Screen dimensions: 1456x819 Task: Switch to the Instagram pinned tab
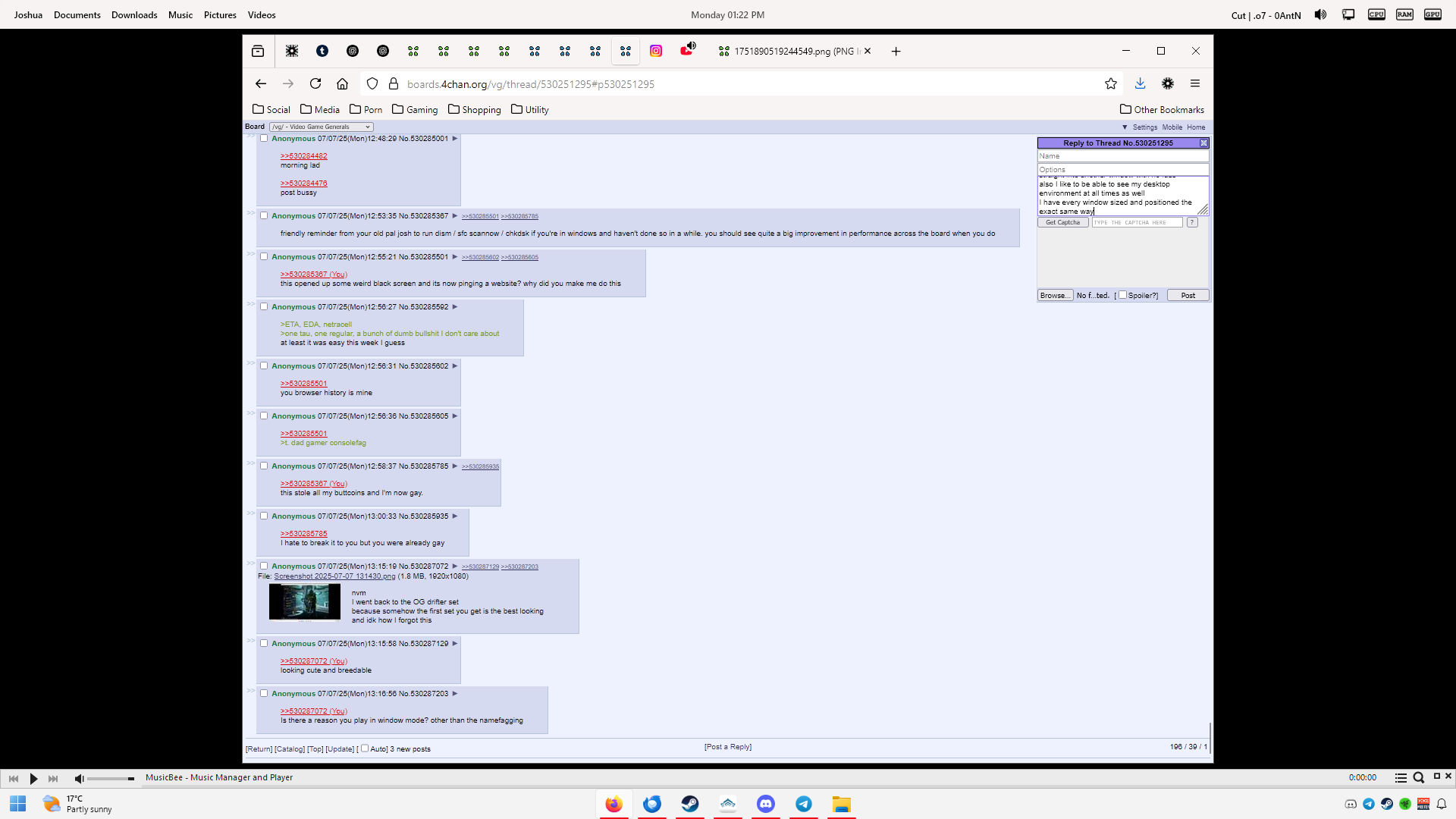656,51
